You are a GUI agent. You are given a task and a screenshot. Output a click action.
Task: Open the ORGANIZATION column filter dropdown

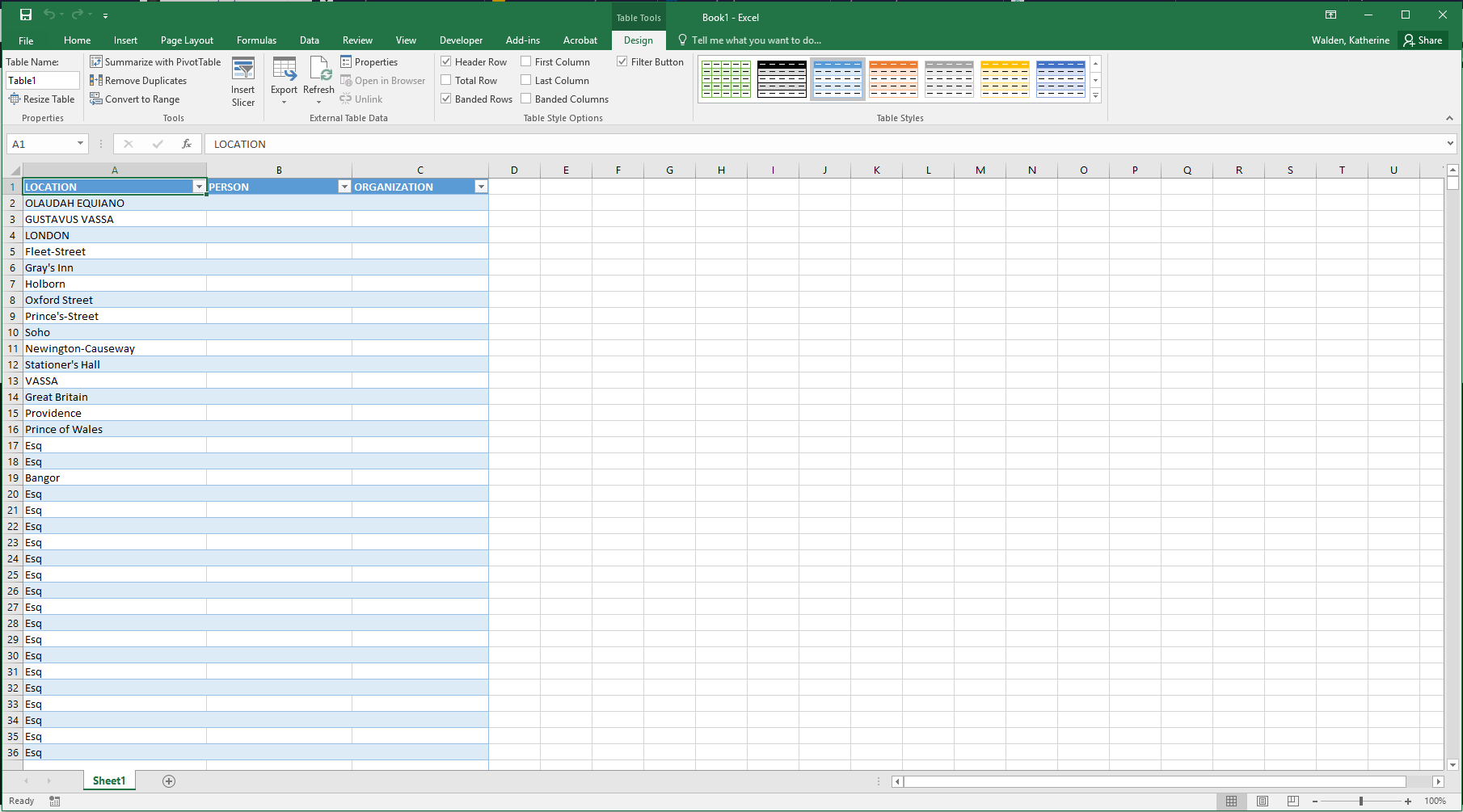[x=481, y=187]
